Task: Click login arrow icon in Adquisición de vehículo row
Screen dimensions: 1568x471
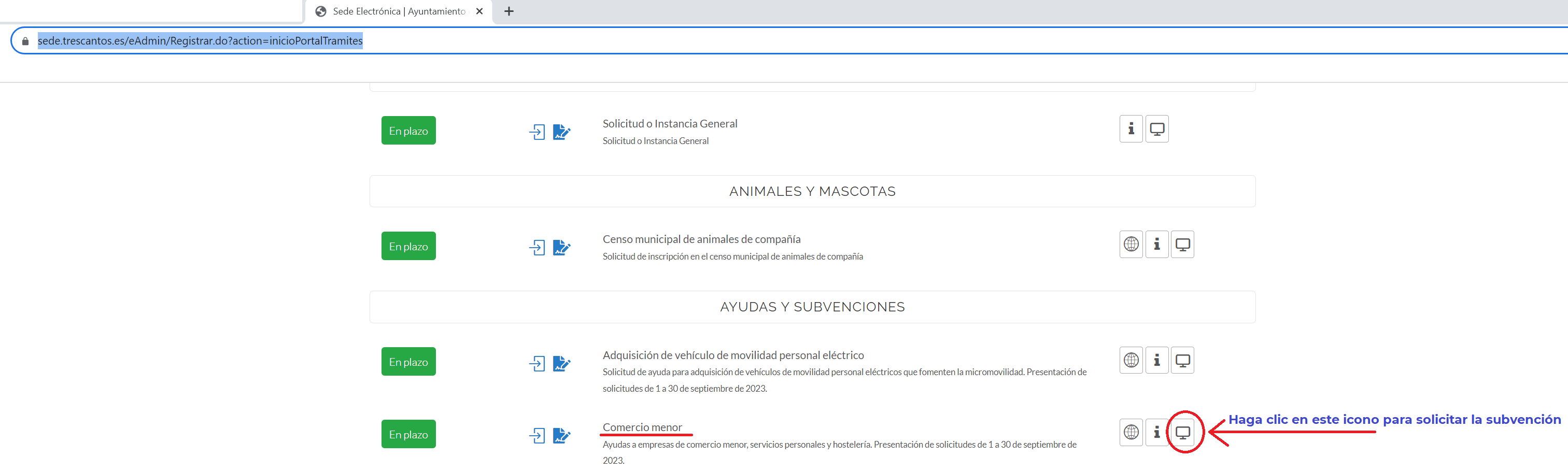Action: click(x=537, y=363)
